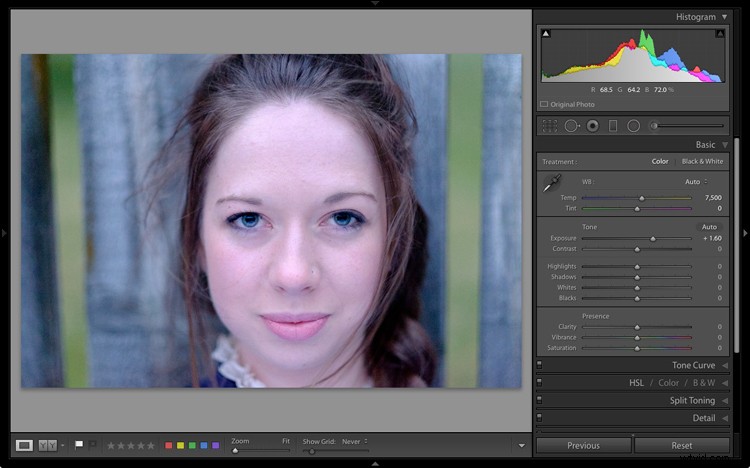
Task: Open the WB Auto preset dropdown
Action: (x=696, y=182)
